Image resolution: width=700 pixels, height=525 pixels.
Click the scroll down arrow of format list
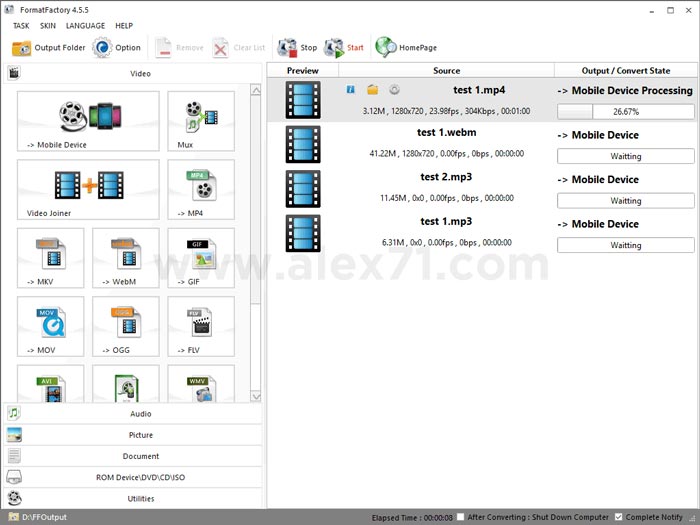tap(256, 396)
